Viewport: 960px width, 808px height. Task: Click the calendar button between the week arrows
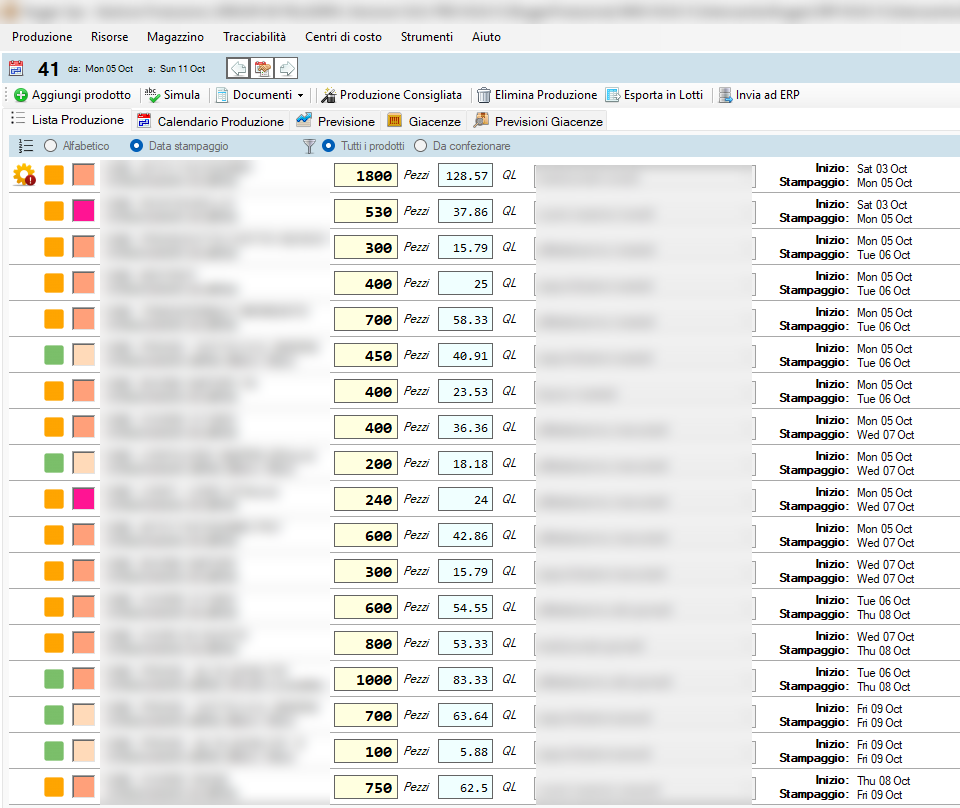[x=263, y=68]
